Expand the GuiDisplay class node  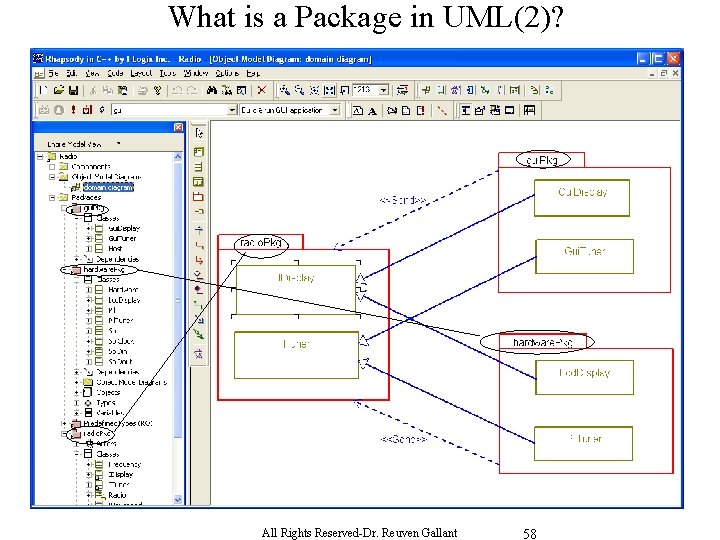(x=89, y=228)
